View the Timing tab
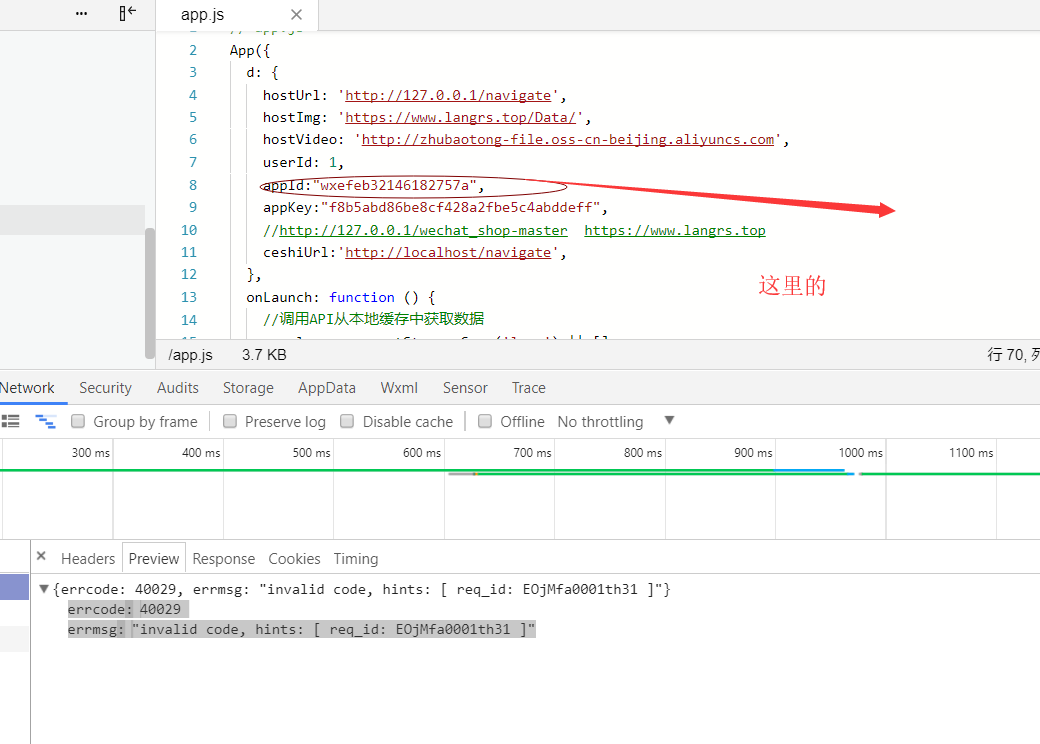Viewport: 1040px width, 744px height. click(x=356, y=559)
